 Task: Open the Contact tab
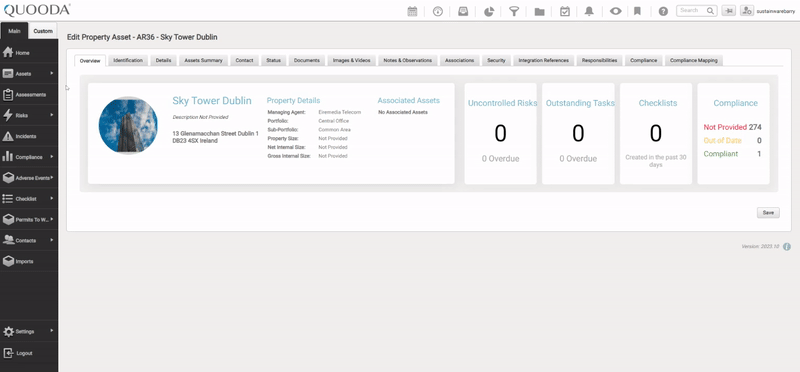click(244, 60)
